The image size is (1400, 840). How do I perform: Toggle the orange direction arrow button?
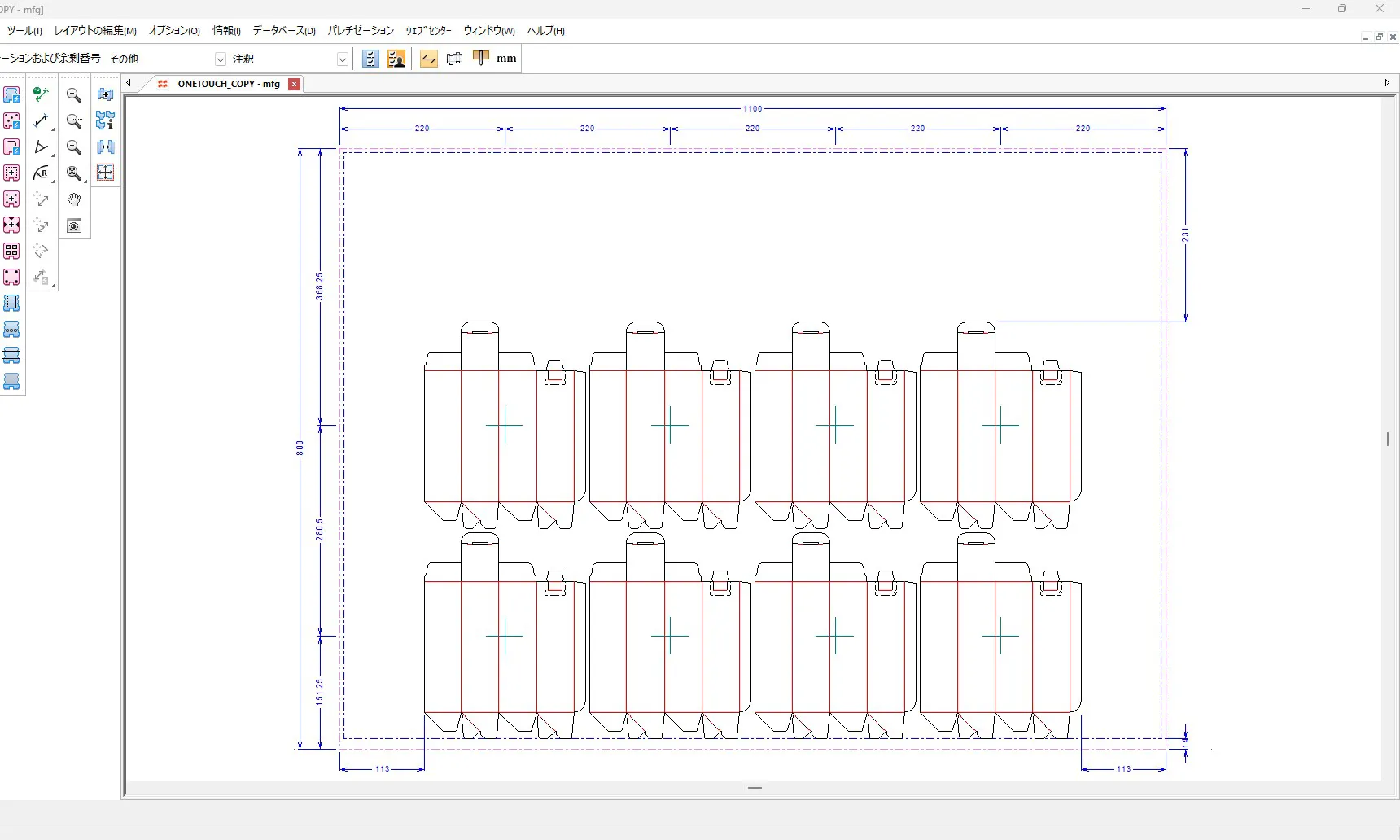coord(429,59)
